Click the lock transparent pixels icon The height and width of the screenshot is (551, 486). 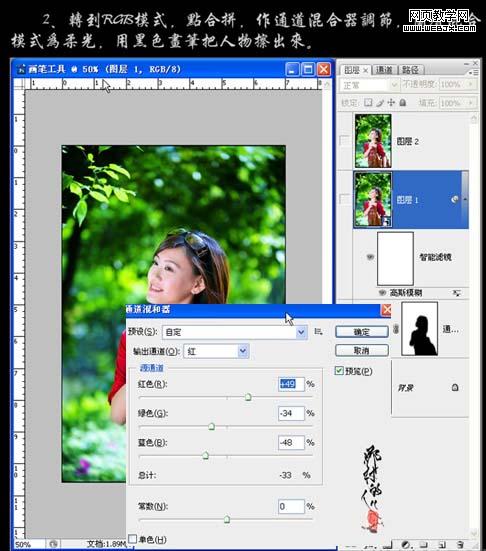click(x=368, y=103)
